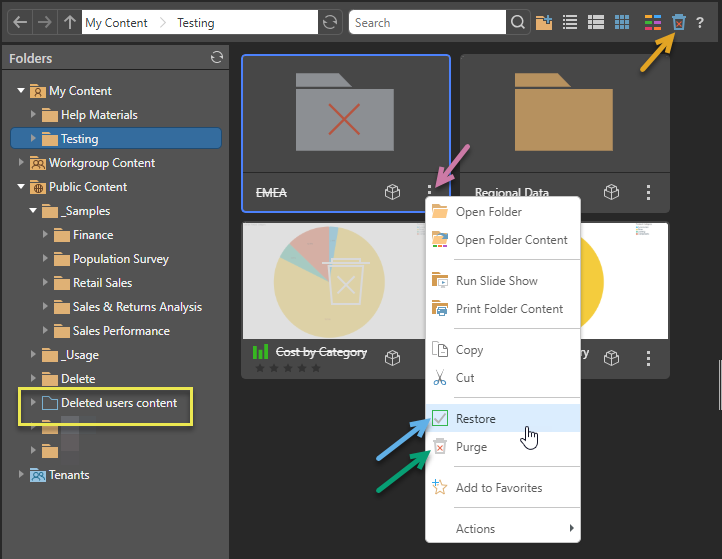Click the new folder icon in toolbar

tap(544, 22)
